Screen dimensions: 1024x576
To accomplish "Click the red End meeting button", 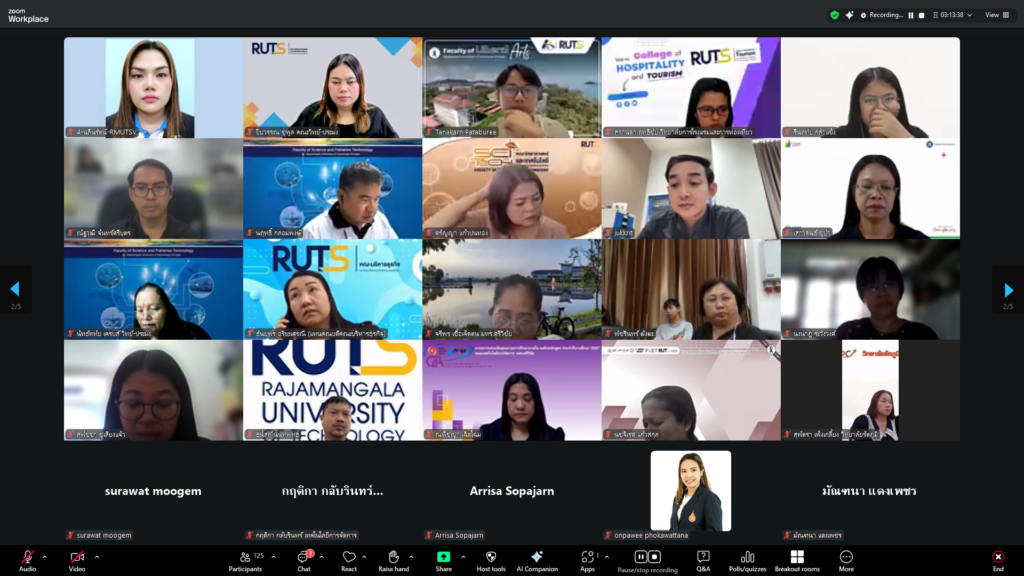I will [997, 557].
